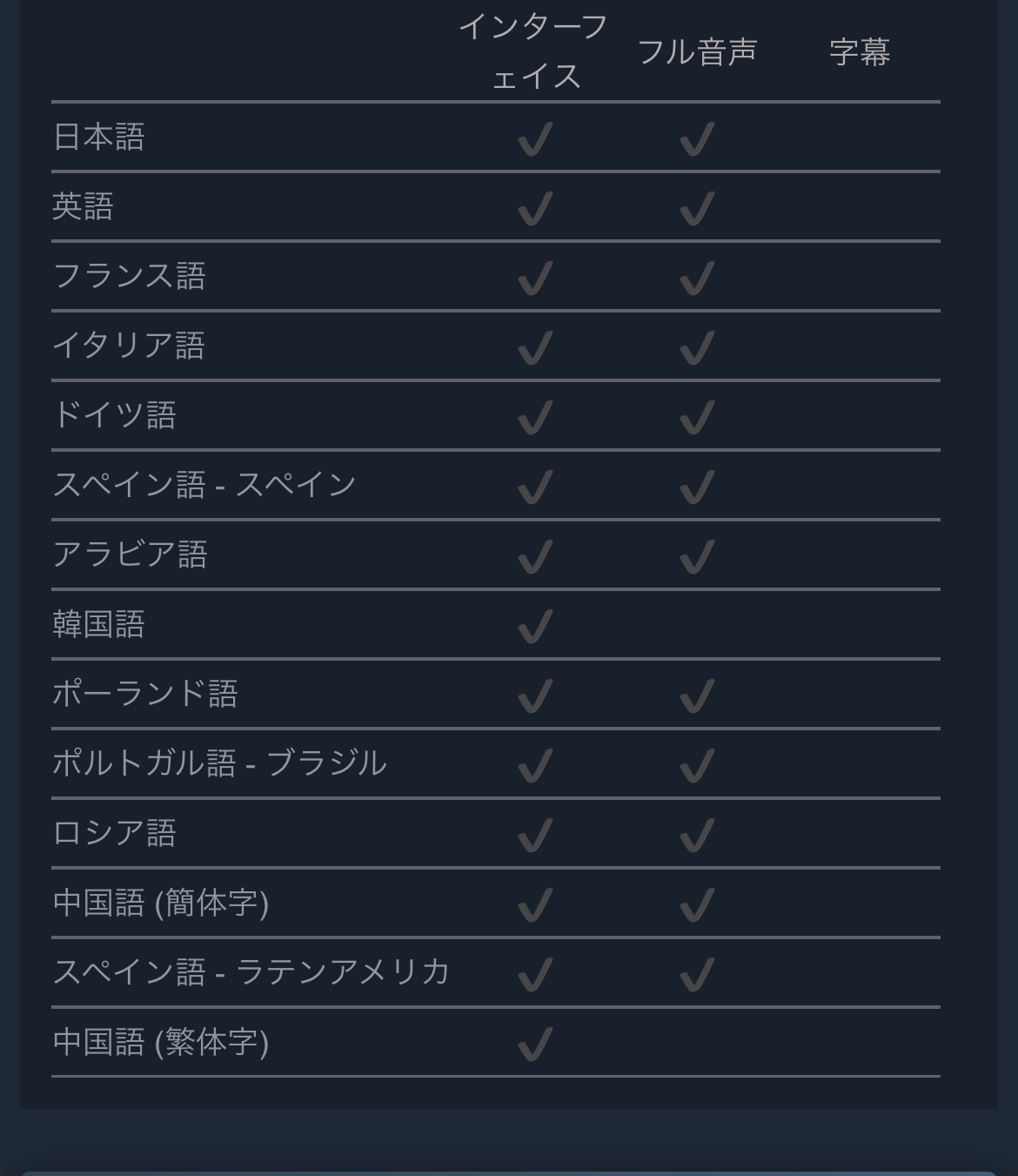Image resolution: width=1018 pixels, height=1176 pixels.
Task: Click the インターフェイス checkmark for ポルトガル語 - ブラジル
Action: click(535, 765)
